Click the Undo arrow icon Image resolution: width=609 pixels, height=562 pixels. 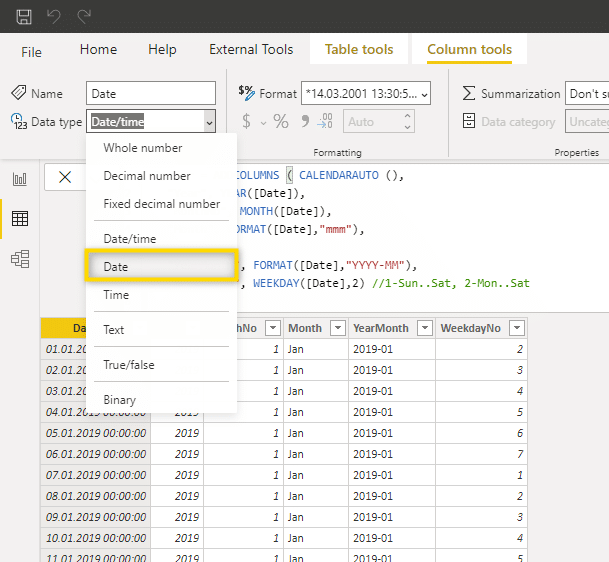click(54, 16)
